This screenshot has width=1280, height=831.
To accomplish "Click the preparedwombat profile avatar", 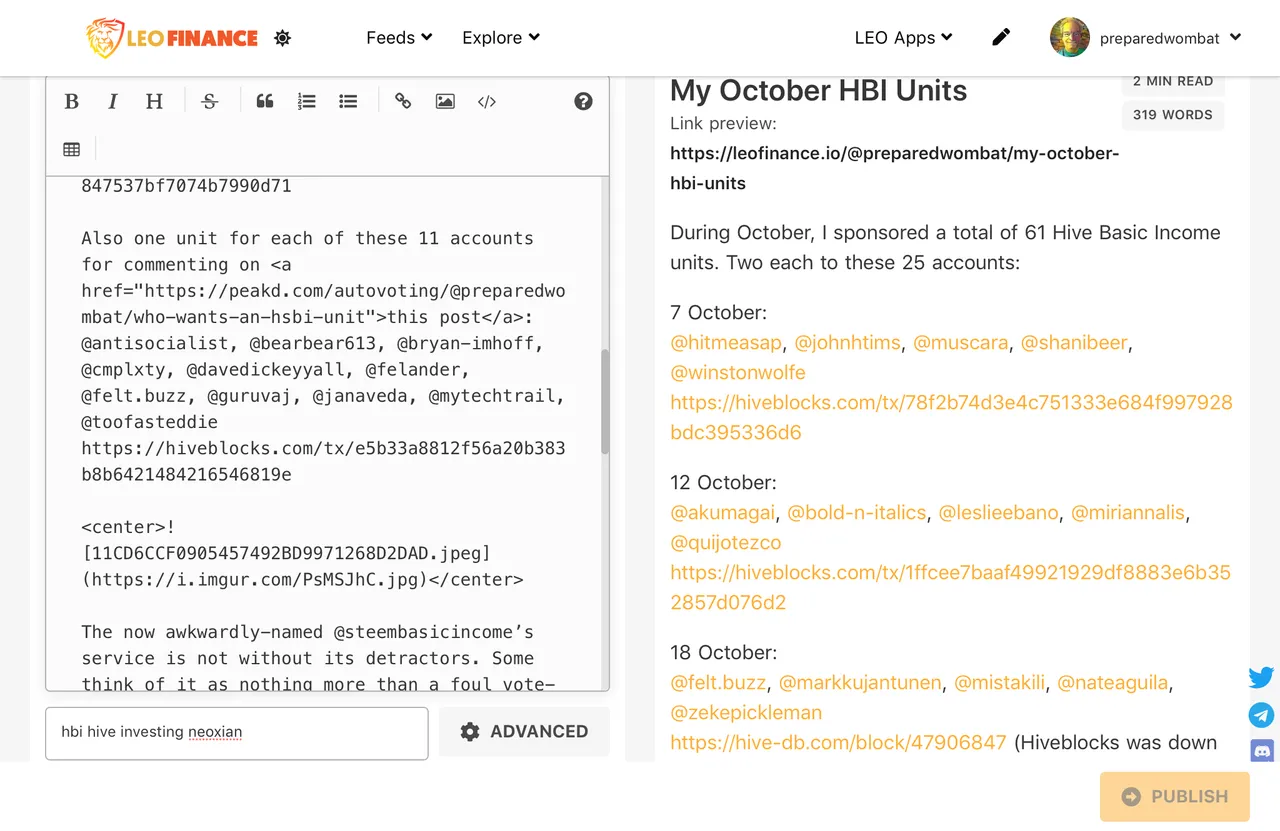I will coord(1069,37).
